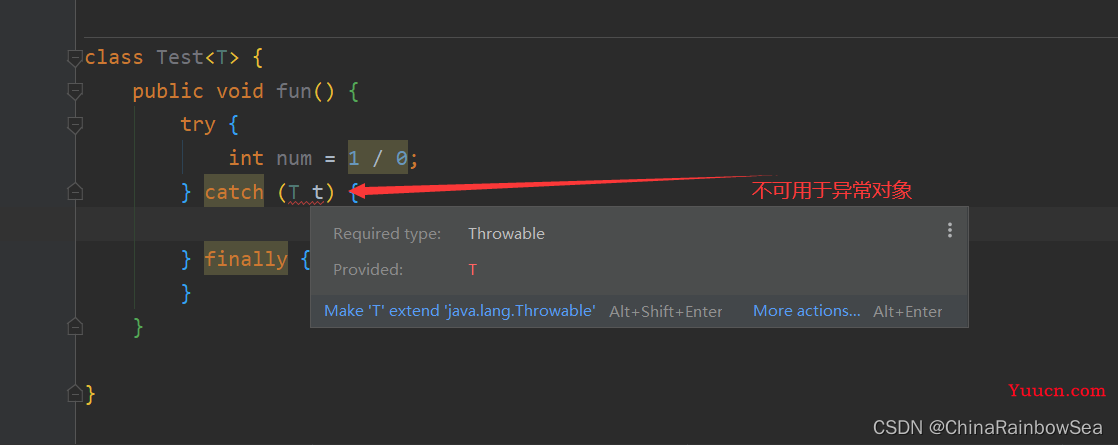1118x445 pixels.
Task: Click the highlighted catch keyword
Action: point(234,192)
